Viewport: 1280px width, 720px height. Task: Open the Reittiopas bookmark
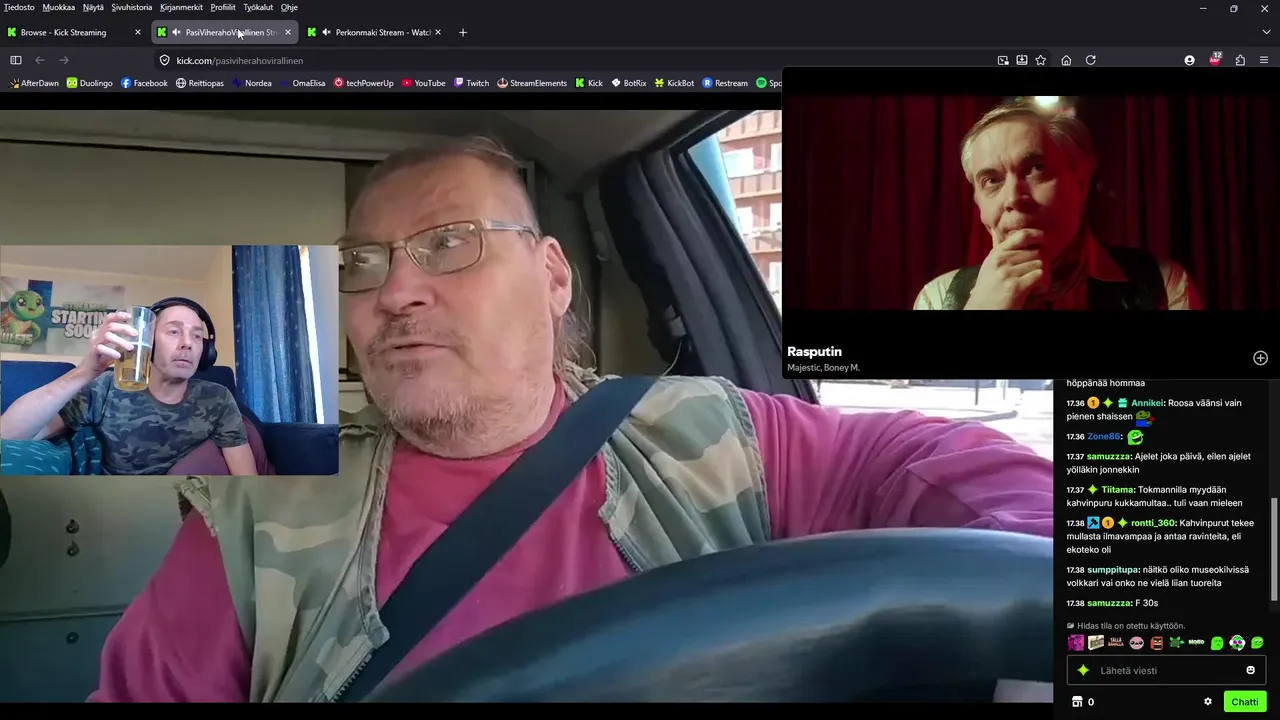(200, 83)
